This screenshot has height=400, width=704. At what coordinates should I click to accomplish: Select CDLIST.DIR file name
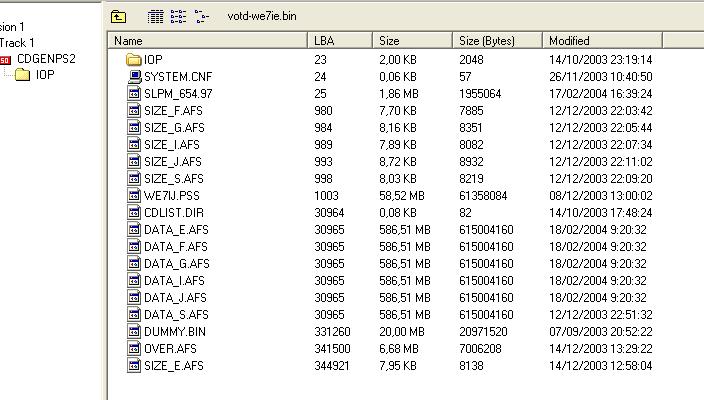tap(174, 212)
